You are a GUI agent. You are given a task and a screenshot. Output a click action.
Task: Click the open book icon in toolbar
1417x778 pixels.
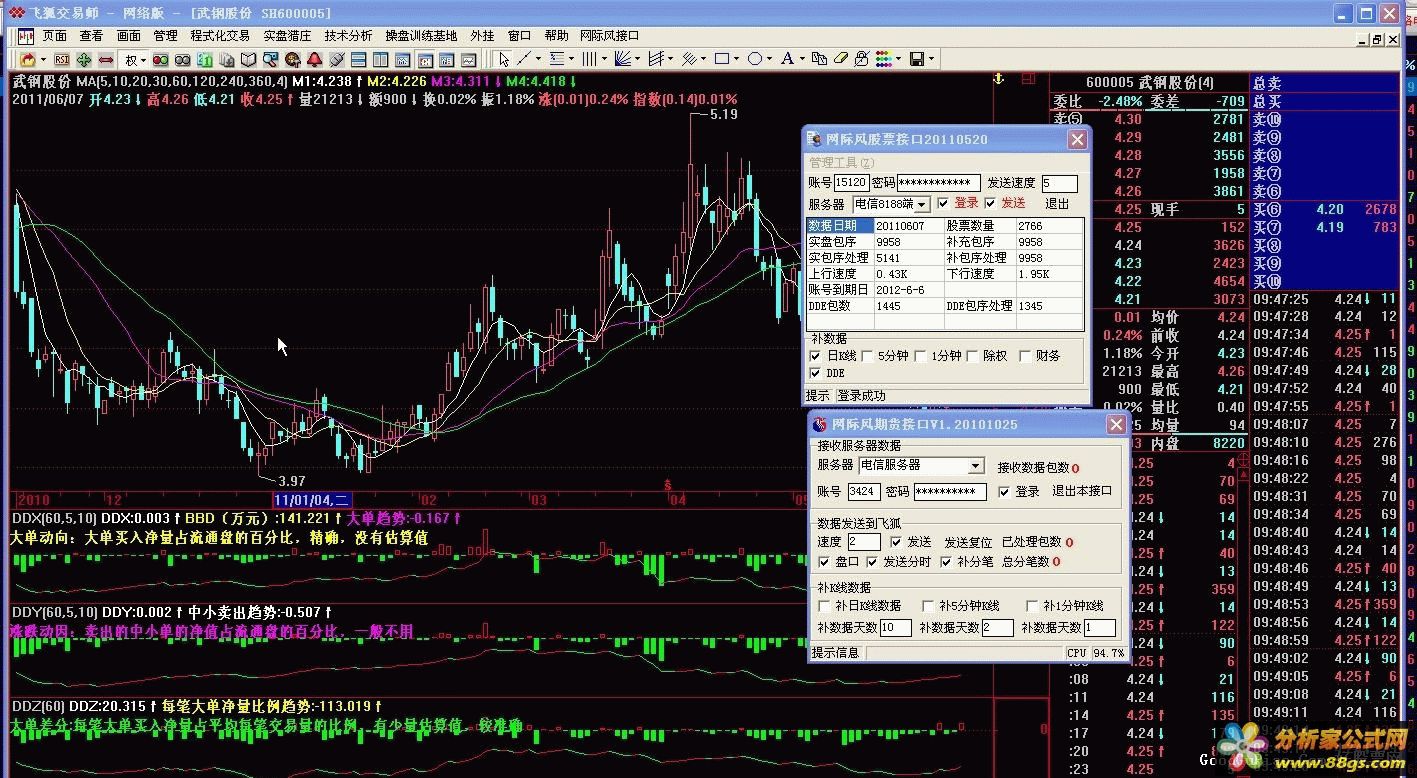[248, 60]
